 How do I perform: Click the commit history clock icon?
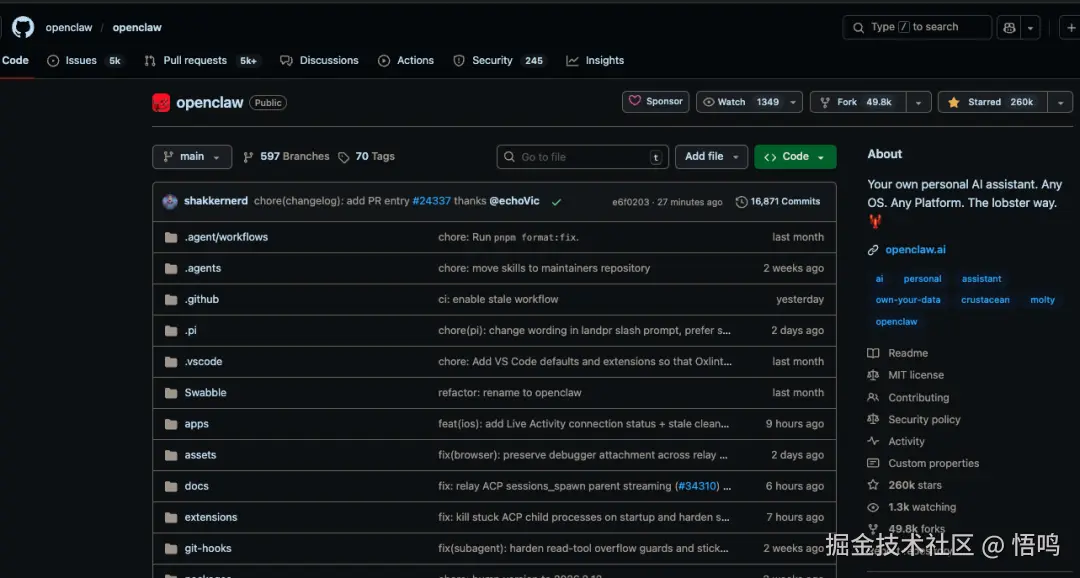coord(741,202)
